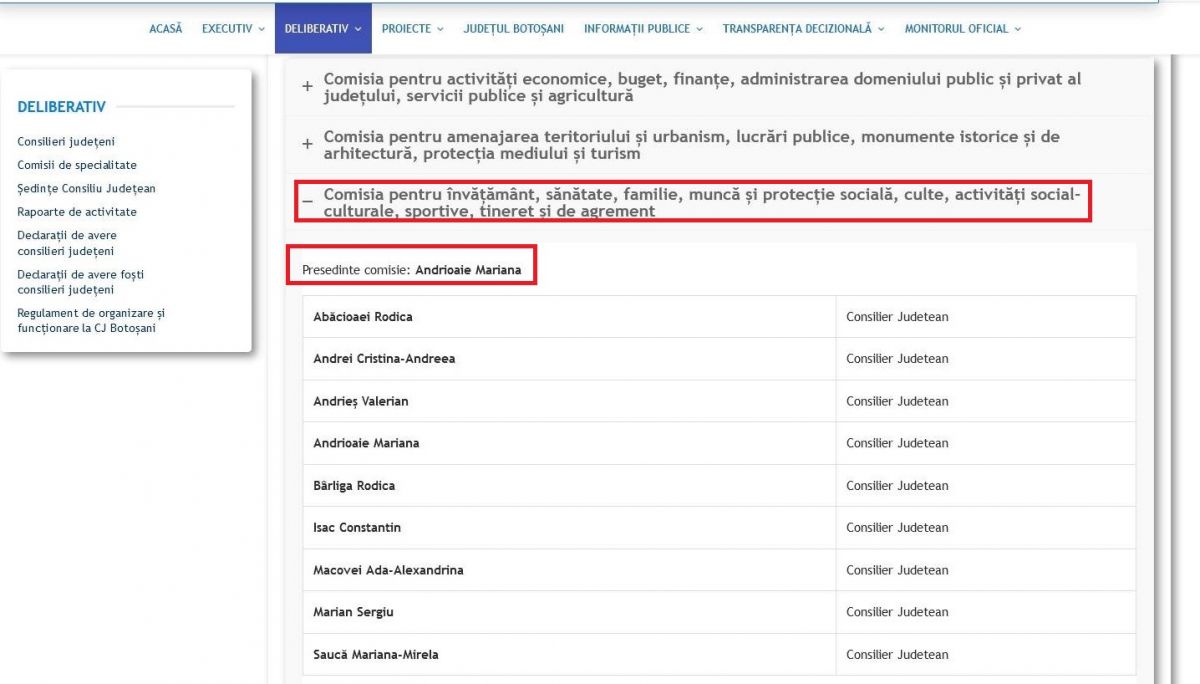
Task: Expand the urbanism commission plus icon
Action: coord(308,145)
